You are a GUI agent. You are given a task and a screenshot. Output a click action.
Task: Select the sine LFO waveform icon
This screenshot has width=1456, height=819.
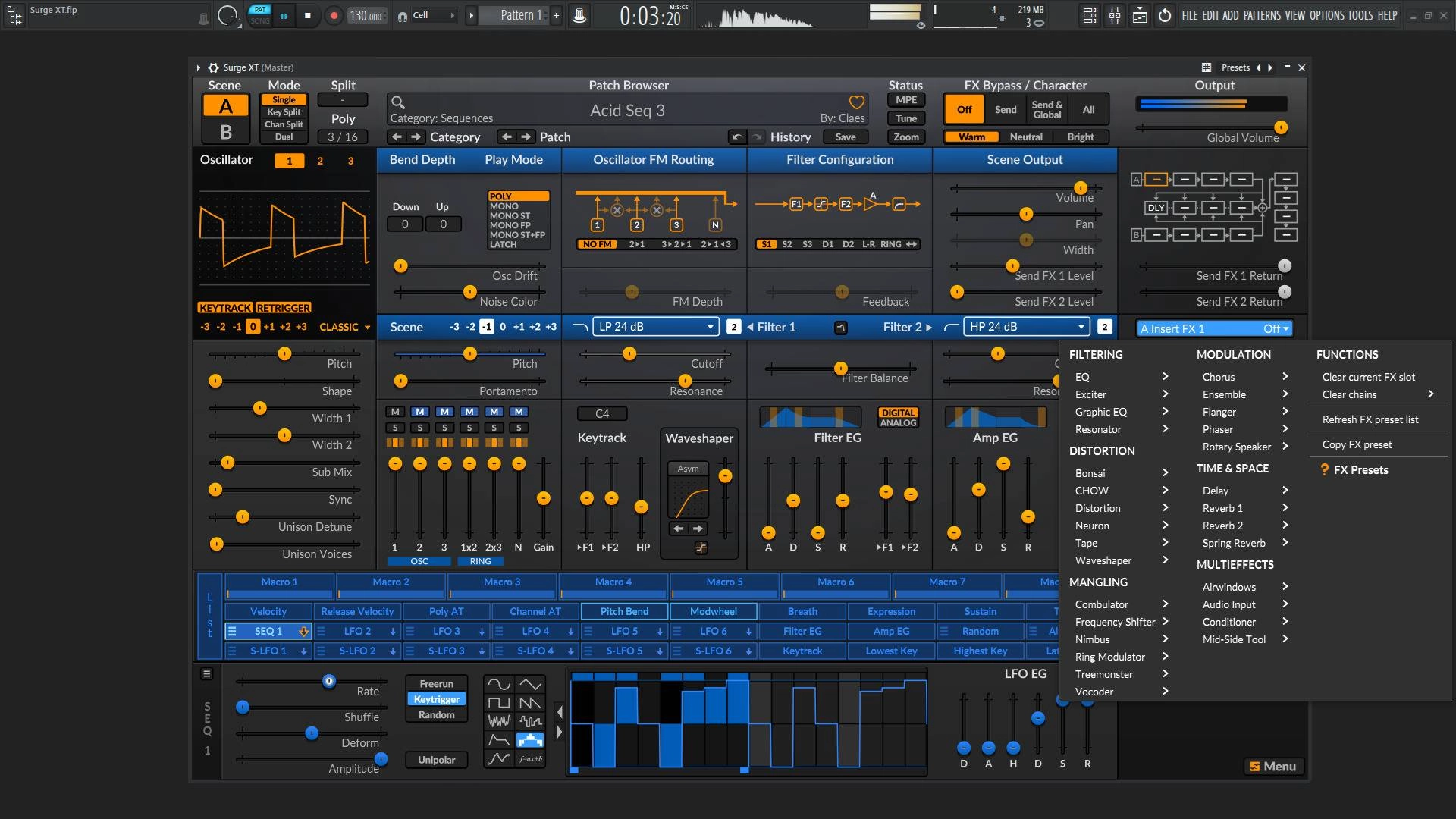pyautogui.click(x=498, y=684)
